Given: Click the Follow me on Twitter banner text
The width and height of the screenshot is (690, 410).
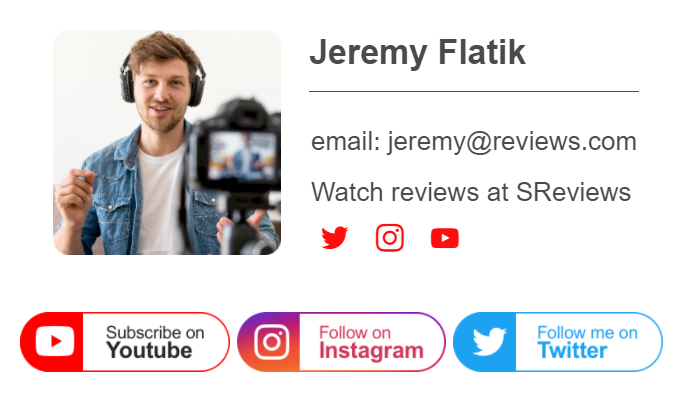Looking at the screenshot, I should (x=587, y=342).
